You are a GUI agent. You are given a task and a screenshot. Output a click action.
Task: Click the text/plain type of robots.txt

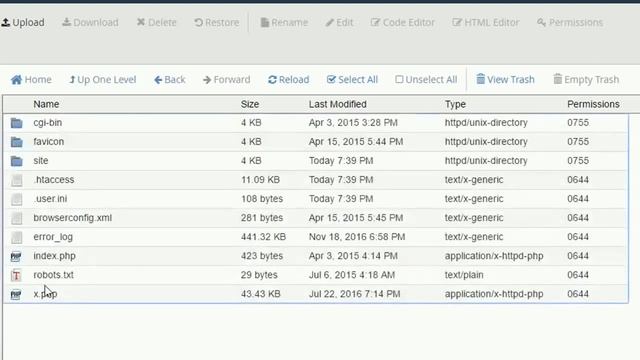pyautogui.click(x=464, y=275)
